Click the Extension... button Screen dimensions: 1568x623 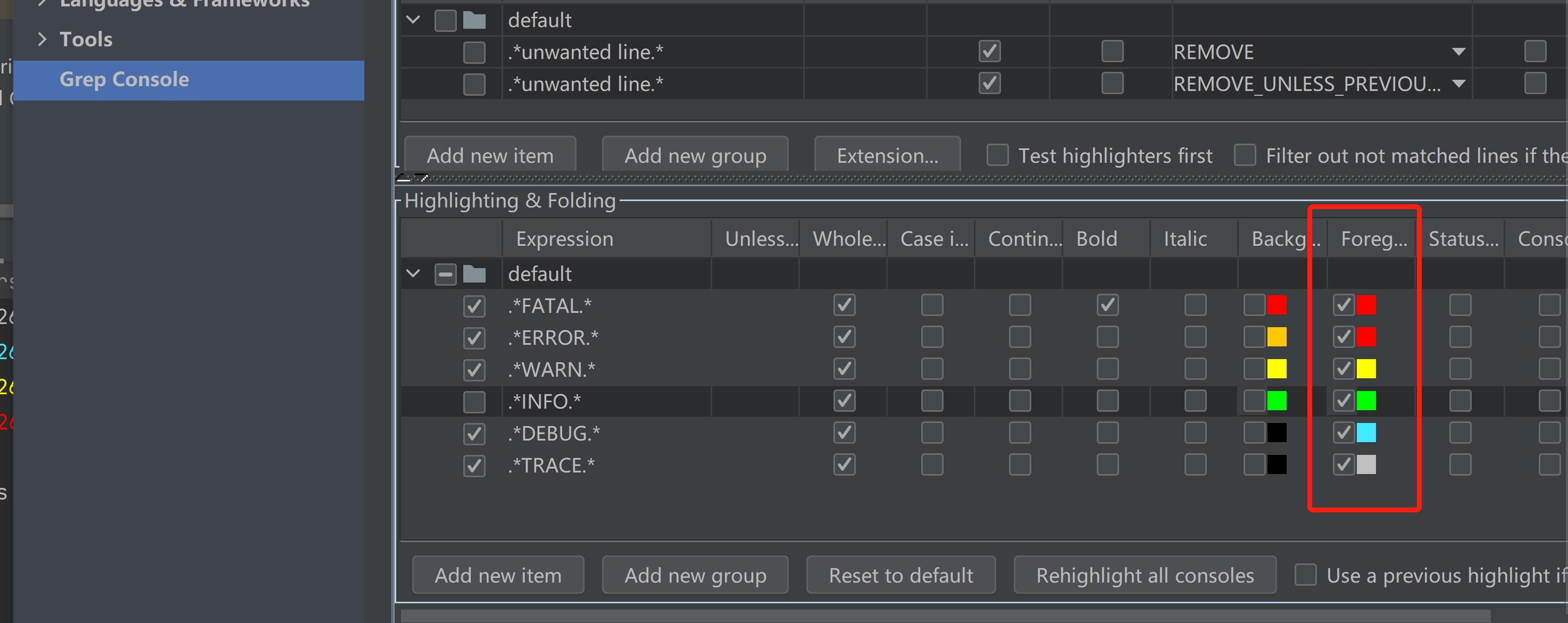(x=887, y=155)
